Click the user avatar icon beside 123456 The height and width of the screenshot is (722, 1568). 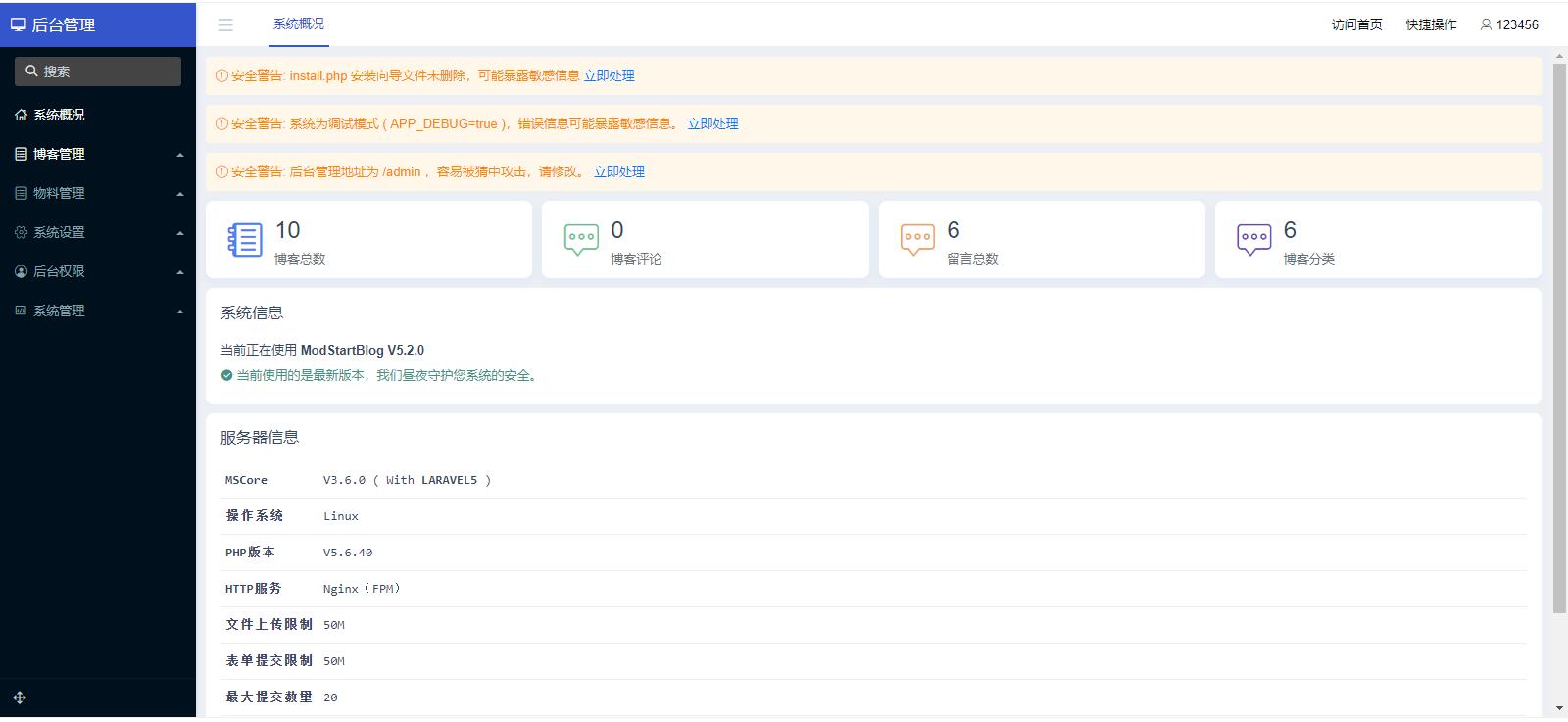point(1486,24)
